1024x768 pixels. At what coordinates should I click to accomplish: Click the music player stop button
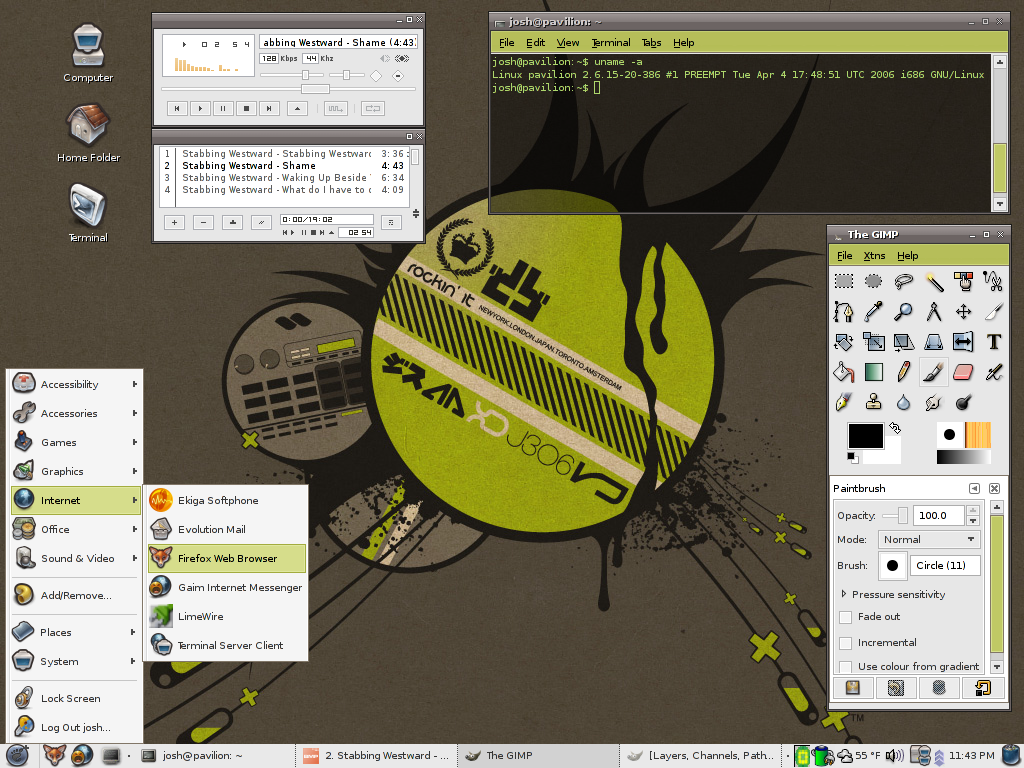(246, 108)
